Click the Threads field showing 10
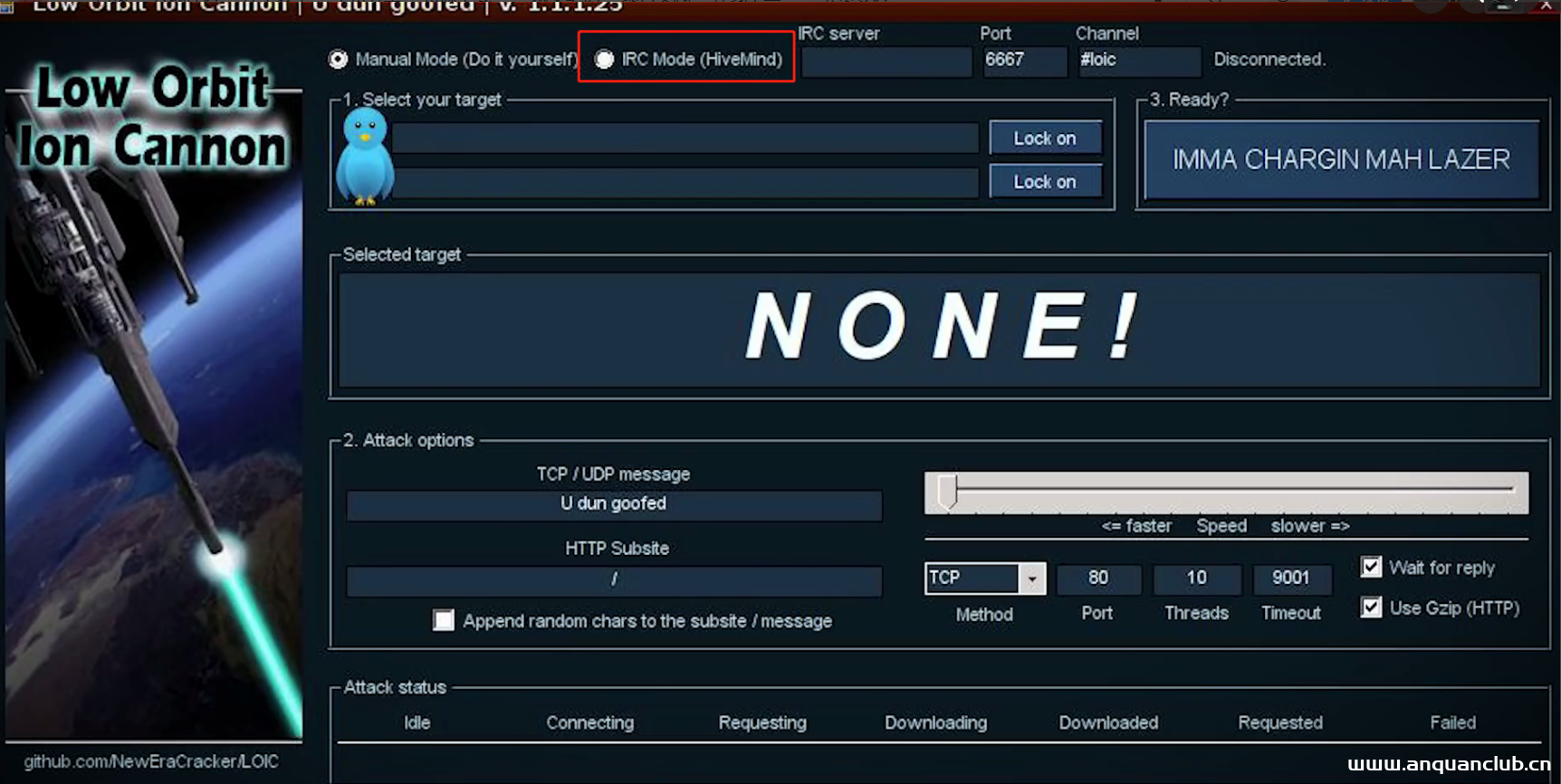Image resolution: width=1561 pixels, height=784 pixels. click(1196, 578)
